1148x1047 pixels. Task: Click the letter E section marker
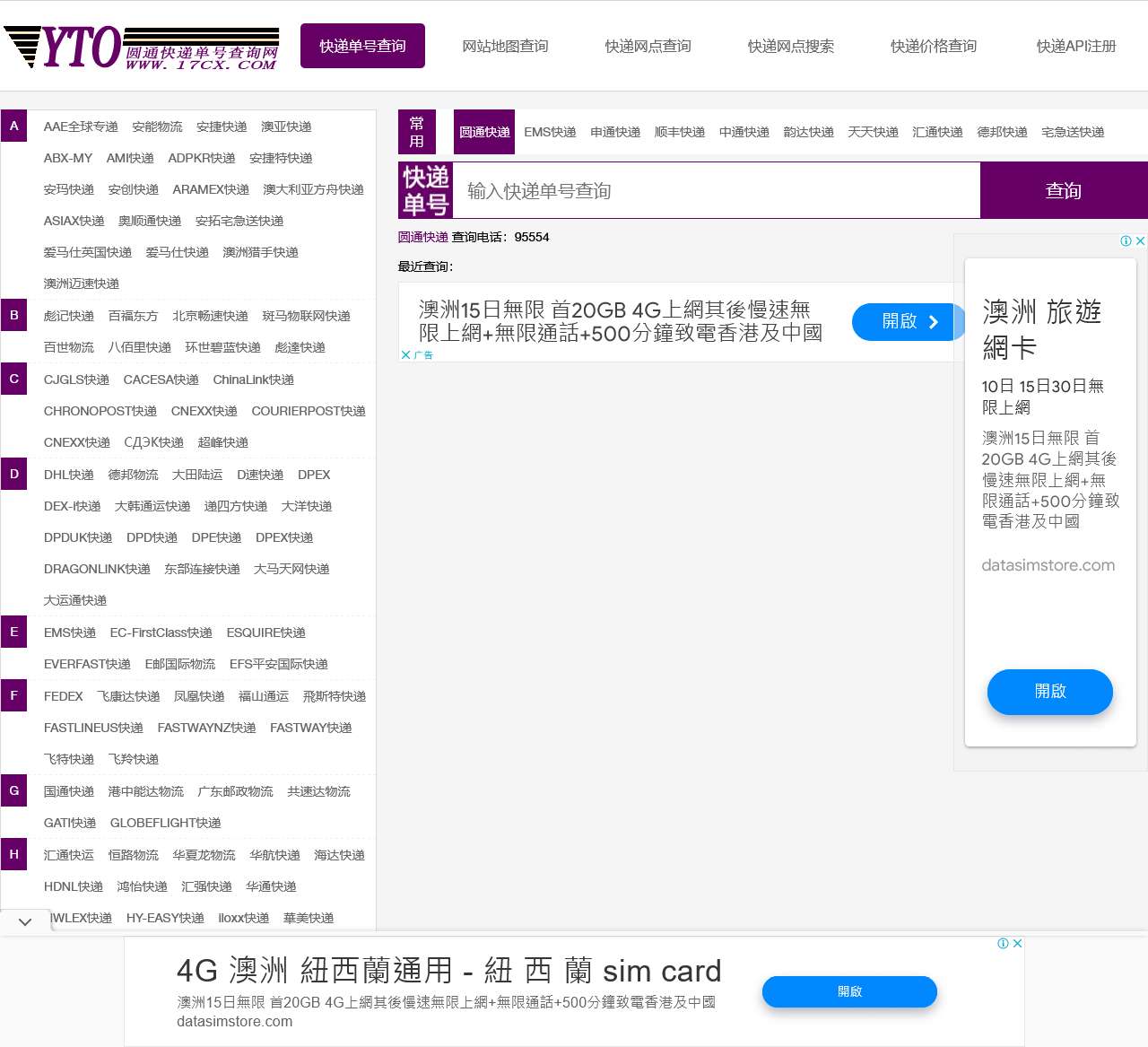pyautogui.click(x=13, y=632)
